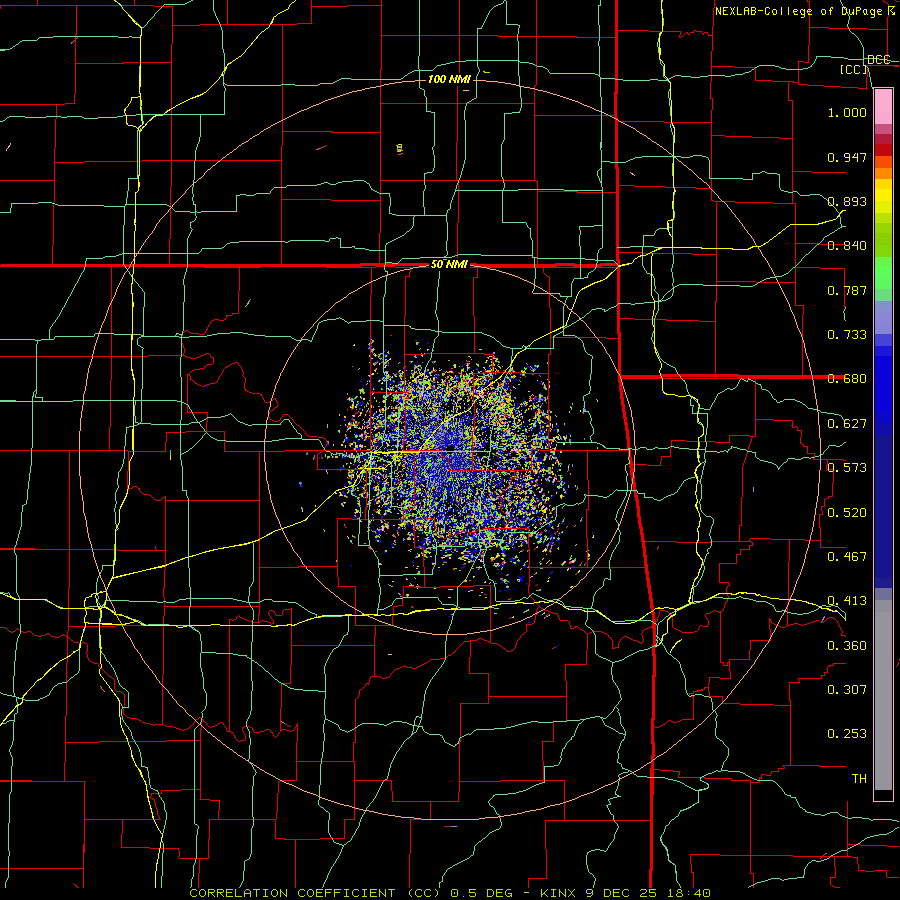The width and height of the screenshot is (900, 900).
Task: Click the 0.893 legend value
Action: click(847, 201)
